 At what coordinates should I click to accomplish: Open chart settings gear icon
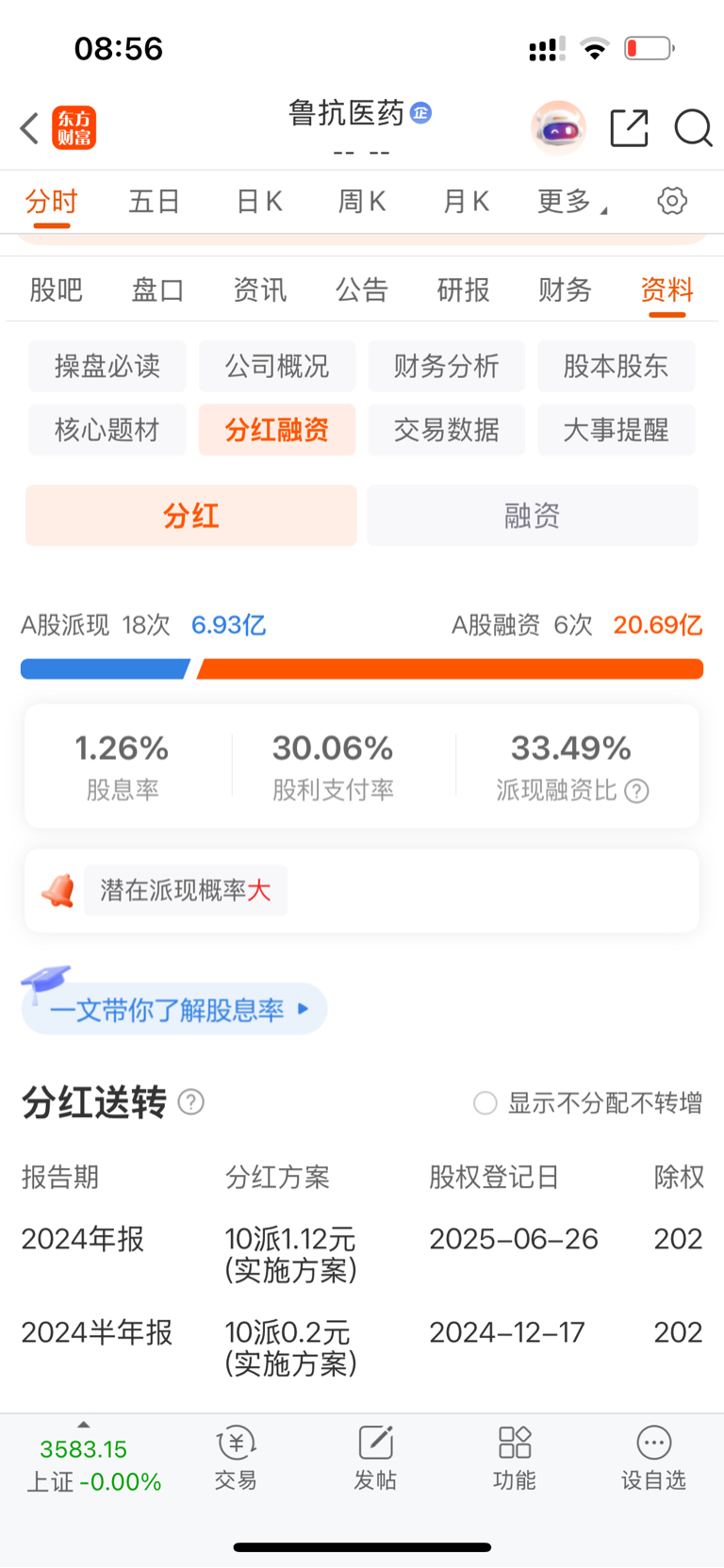[672, 201]
